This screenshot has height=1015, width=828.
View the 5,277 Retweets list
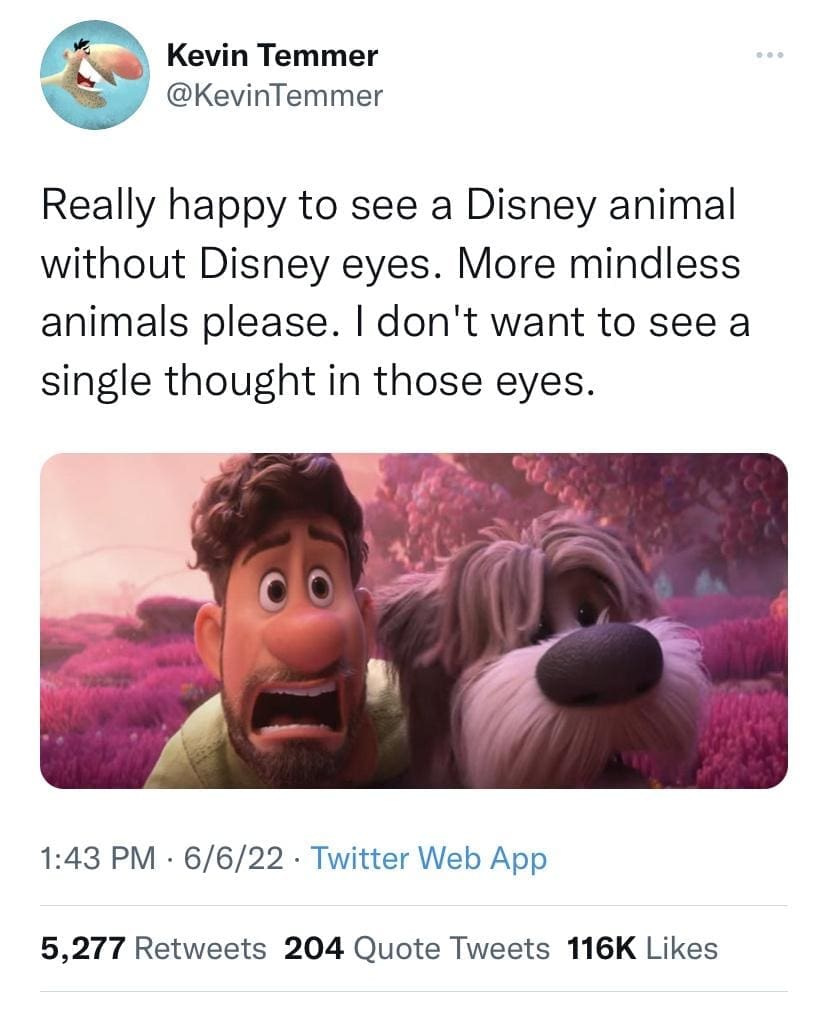pyautogui.click(x=153, y=948)
